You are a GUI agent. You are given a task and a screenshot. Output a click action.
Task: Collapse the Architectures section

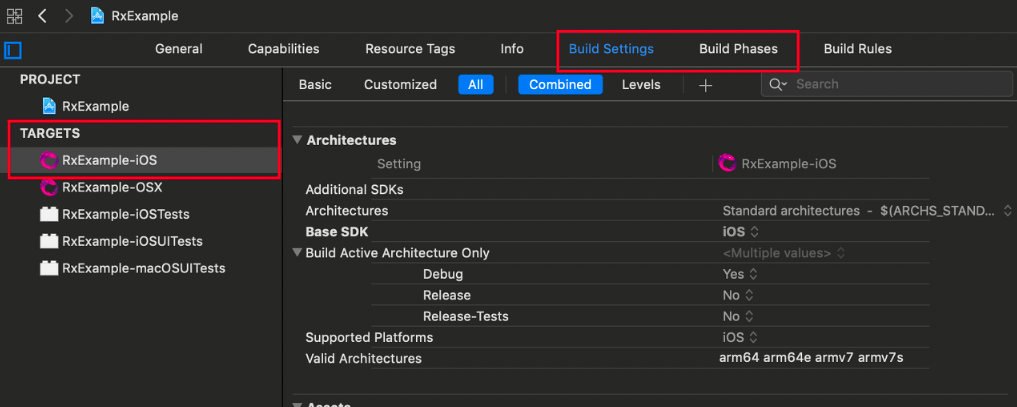click(x=297, y=140)
